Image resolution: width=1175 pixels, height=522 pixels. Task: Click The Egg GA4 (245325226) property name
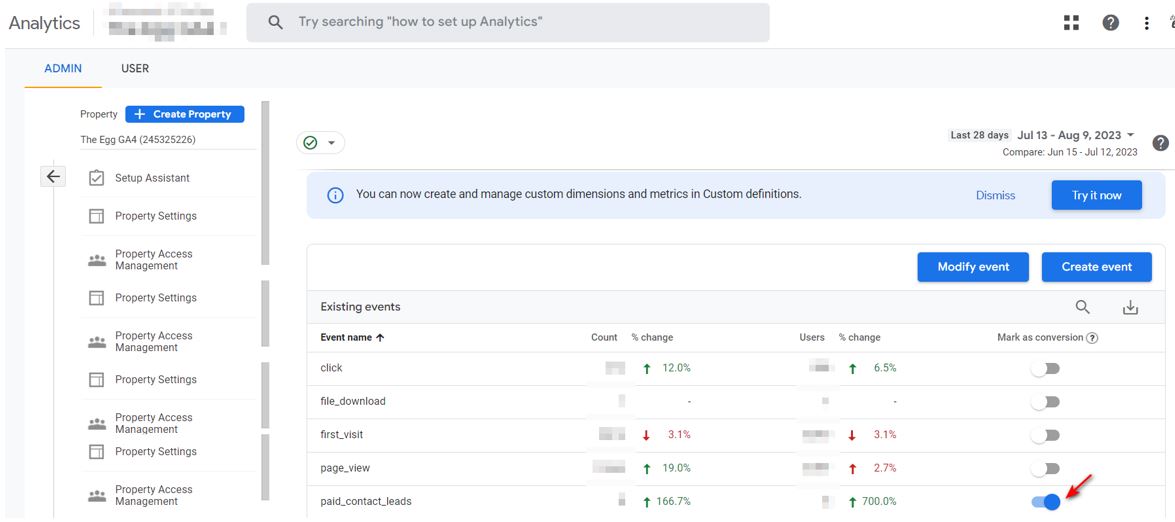(x=139, y=139)
